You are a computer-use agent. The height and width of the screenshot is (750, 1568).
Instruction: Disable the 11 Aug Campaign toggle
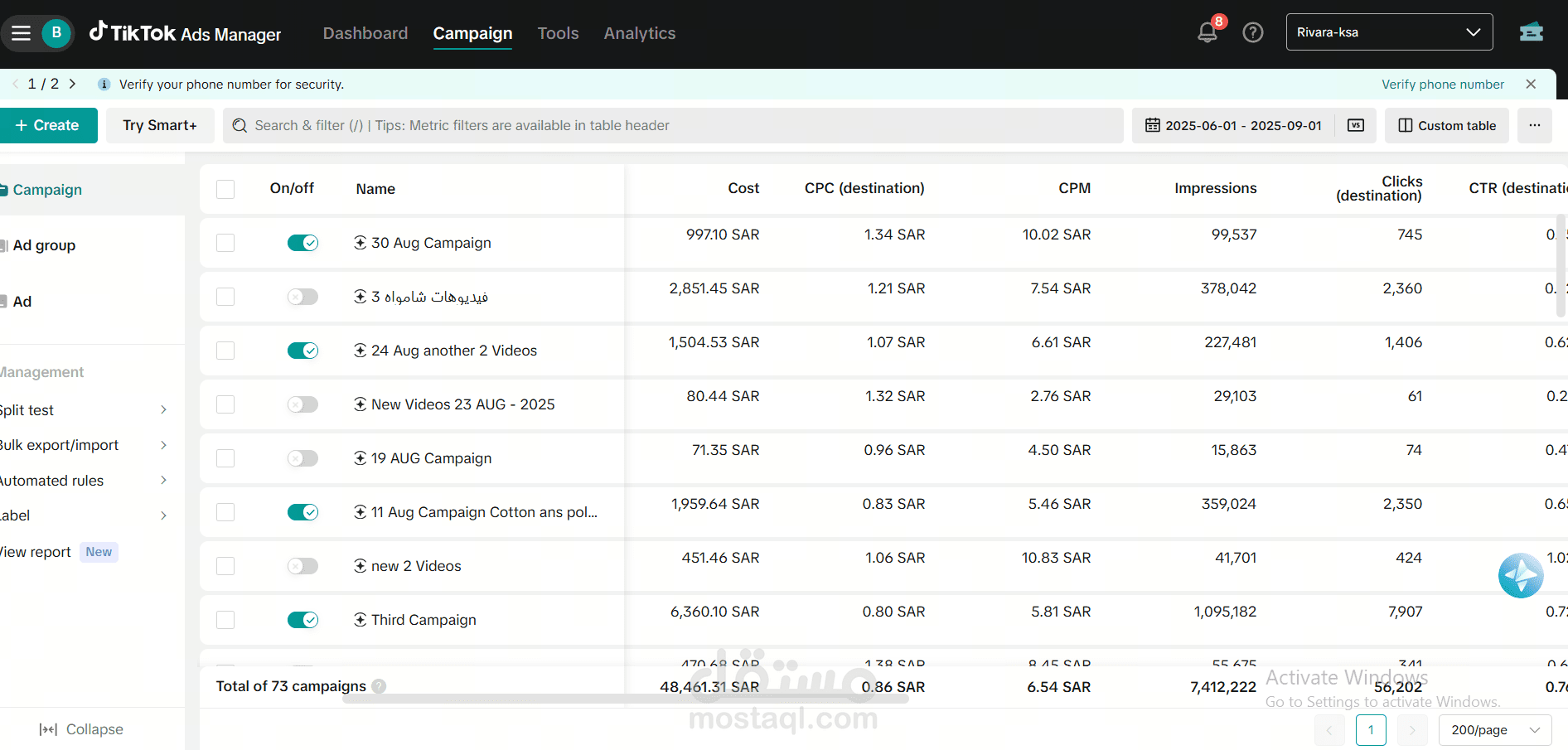coord(302,512)
